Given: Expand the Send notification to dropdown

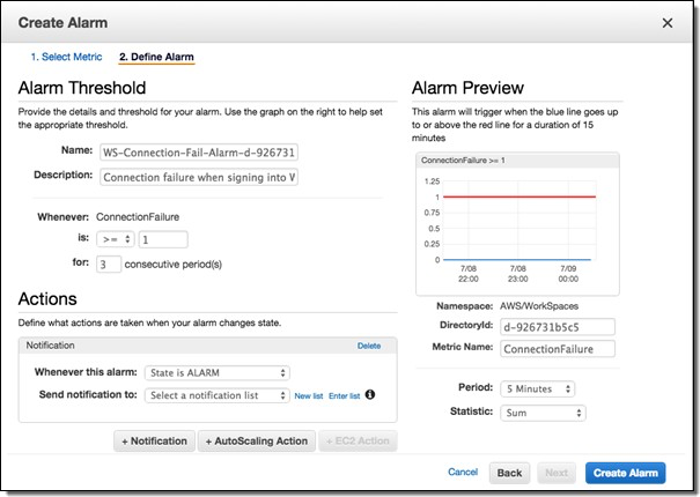Looking at the screenshot, I should tap(217, 395).
